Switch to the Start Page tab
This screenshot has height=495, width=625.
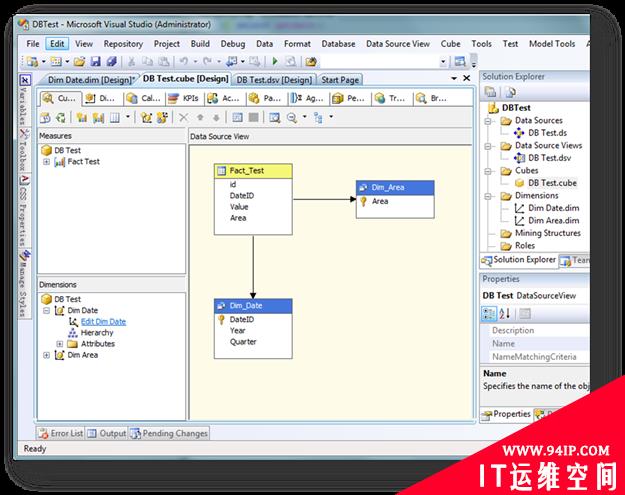point(340,80)
